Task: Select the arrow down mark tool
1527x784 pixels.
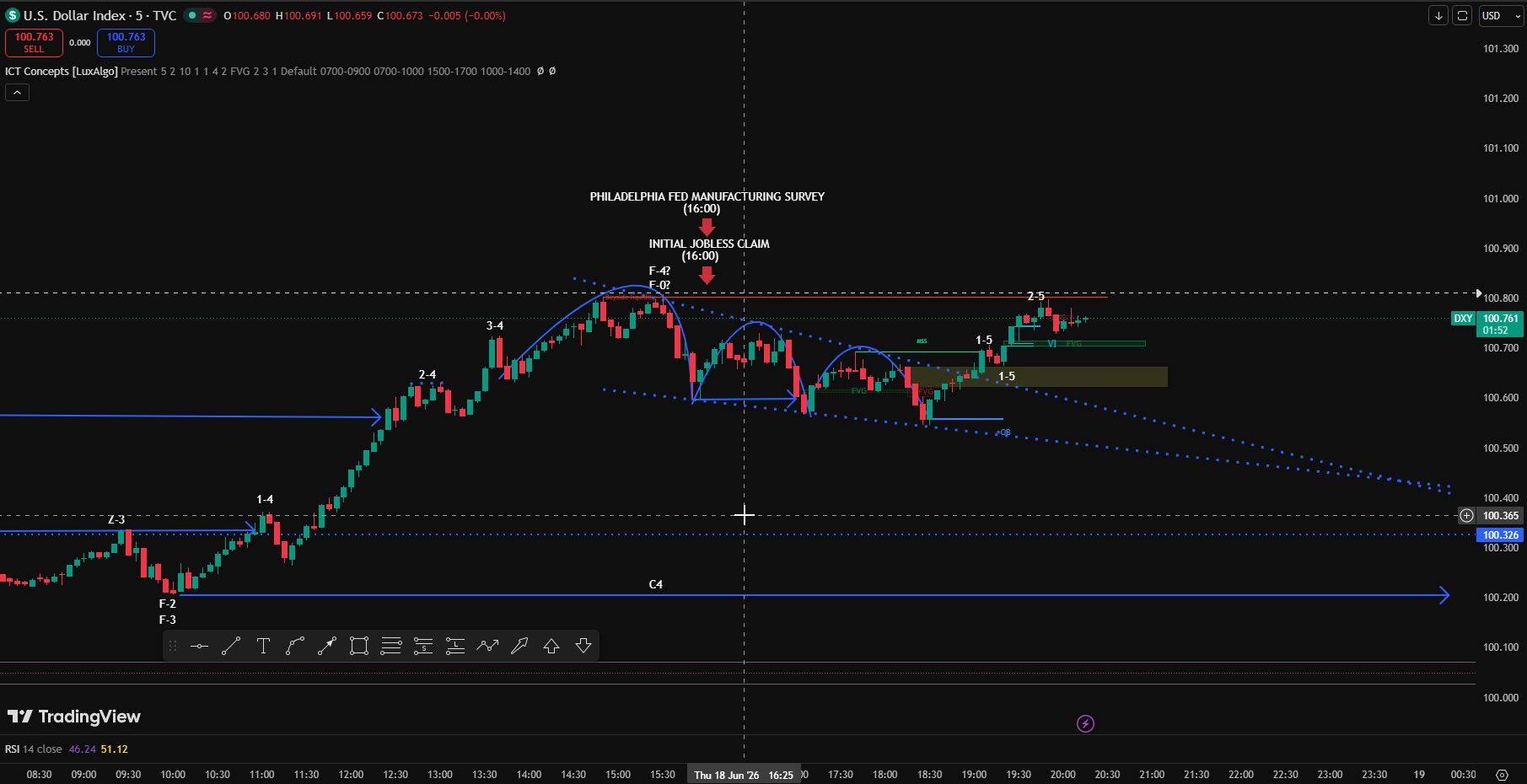Action: pos(583,647)
